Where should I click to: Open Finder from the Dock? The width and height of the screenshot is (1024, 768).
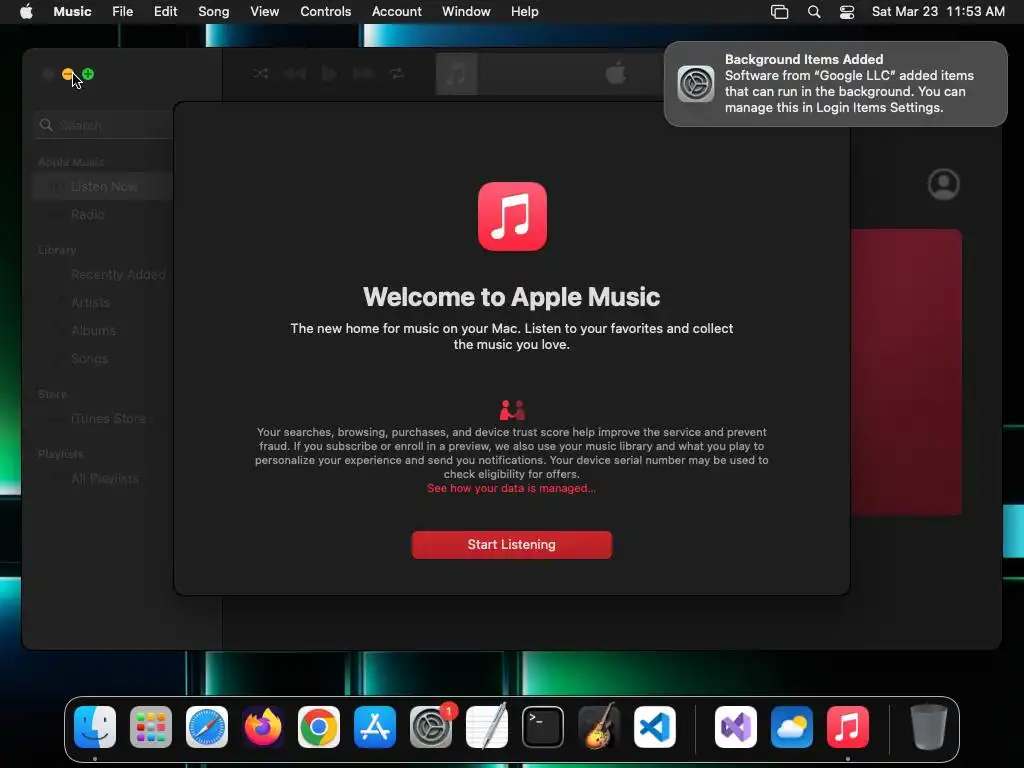tap(95, 727)
